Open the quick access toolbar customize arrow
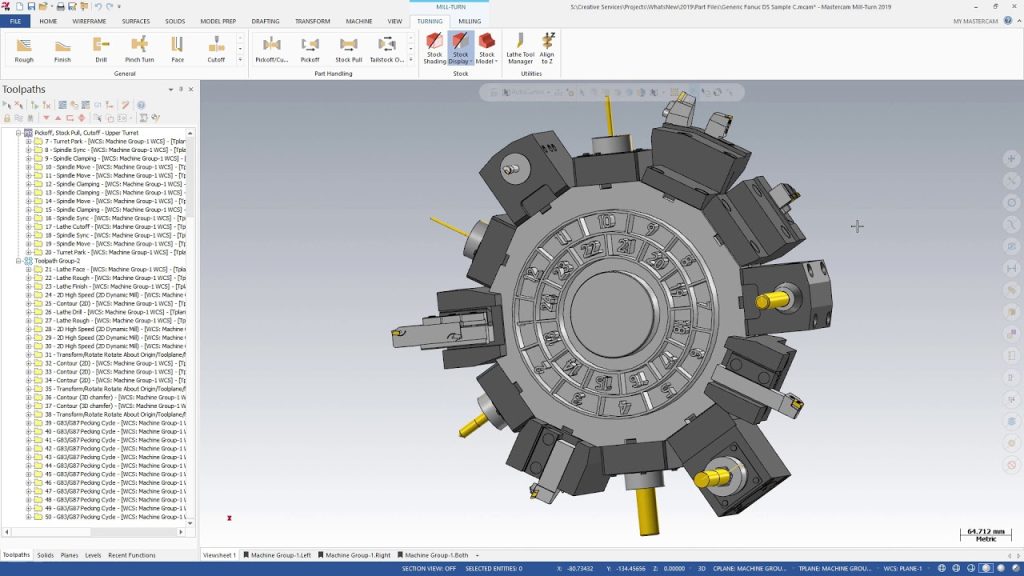This screenshot has height=576, width=1024. (x=119, y=7)
